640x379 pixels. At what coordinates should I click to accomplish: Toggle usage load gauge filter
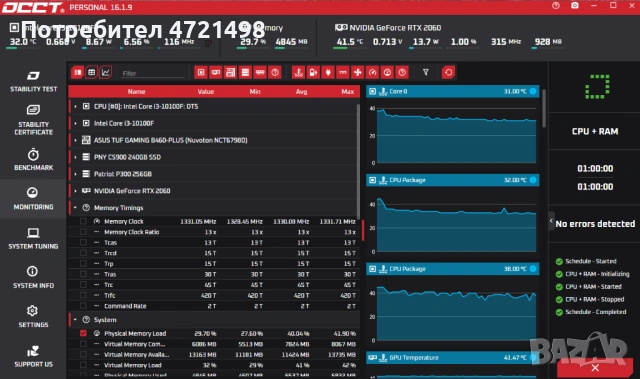(x=387, y=73)
